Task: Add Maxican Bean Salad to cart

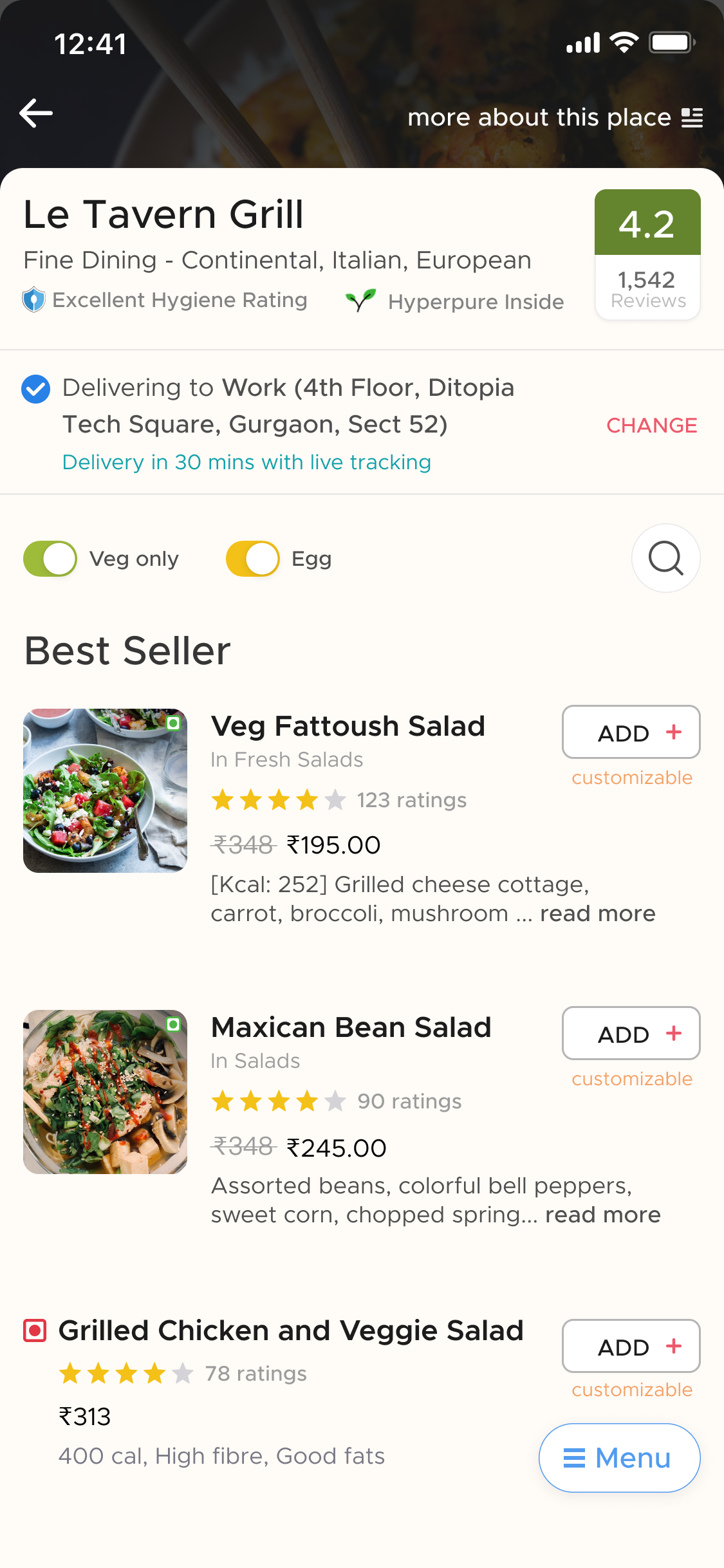Action: click(631, 1033)
